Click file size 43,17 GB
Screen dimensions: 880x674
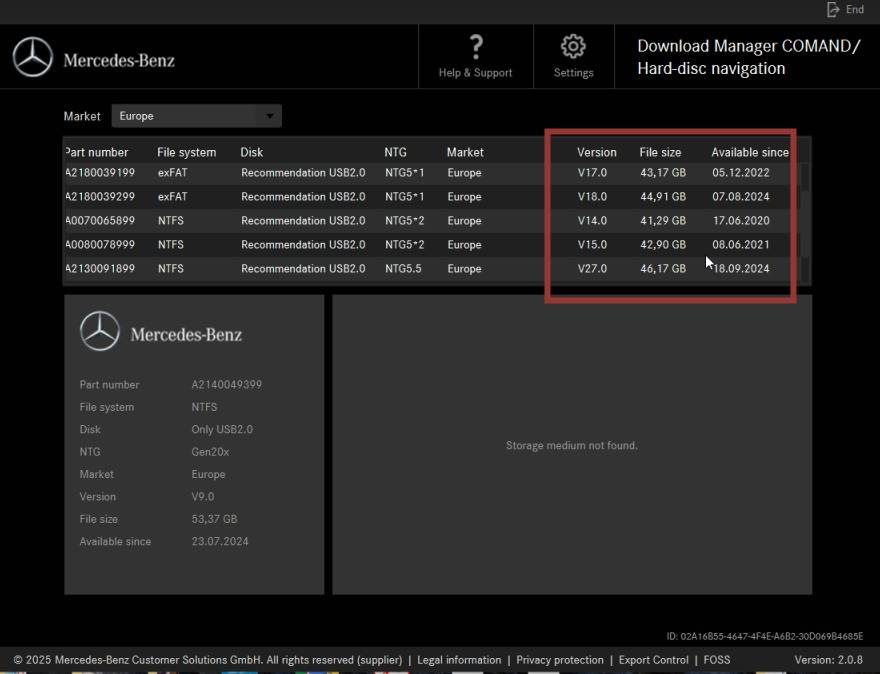pos(663,173)
